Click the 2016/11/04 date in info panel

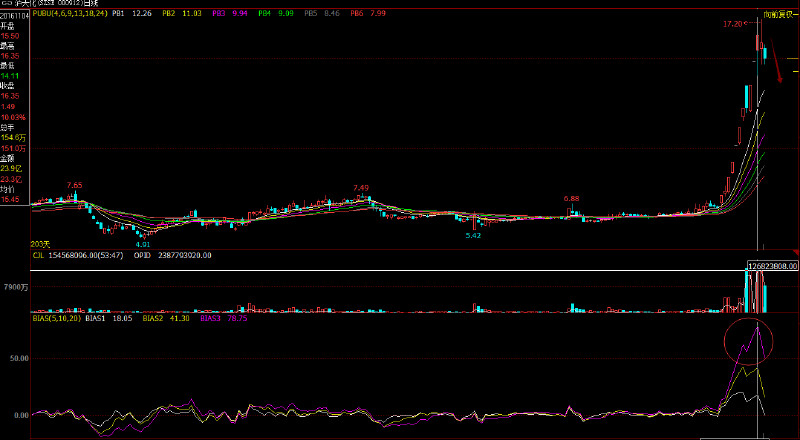coord(14,15)
